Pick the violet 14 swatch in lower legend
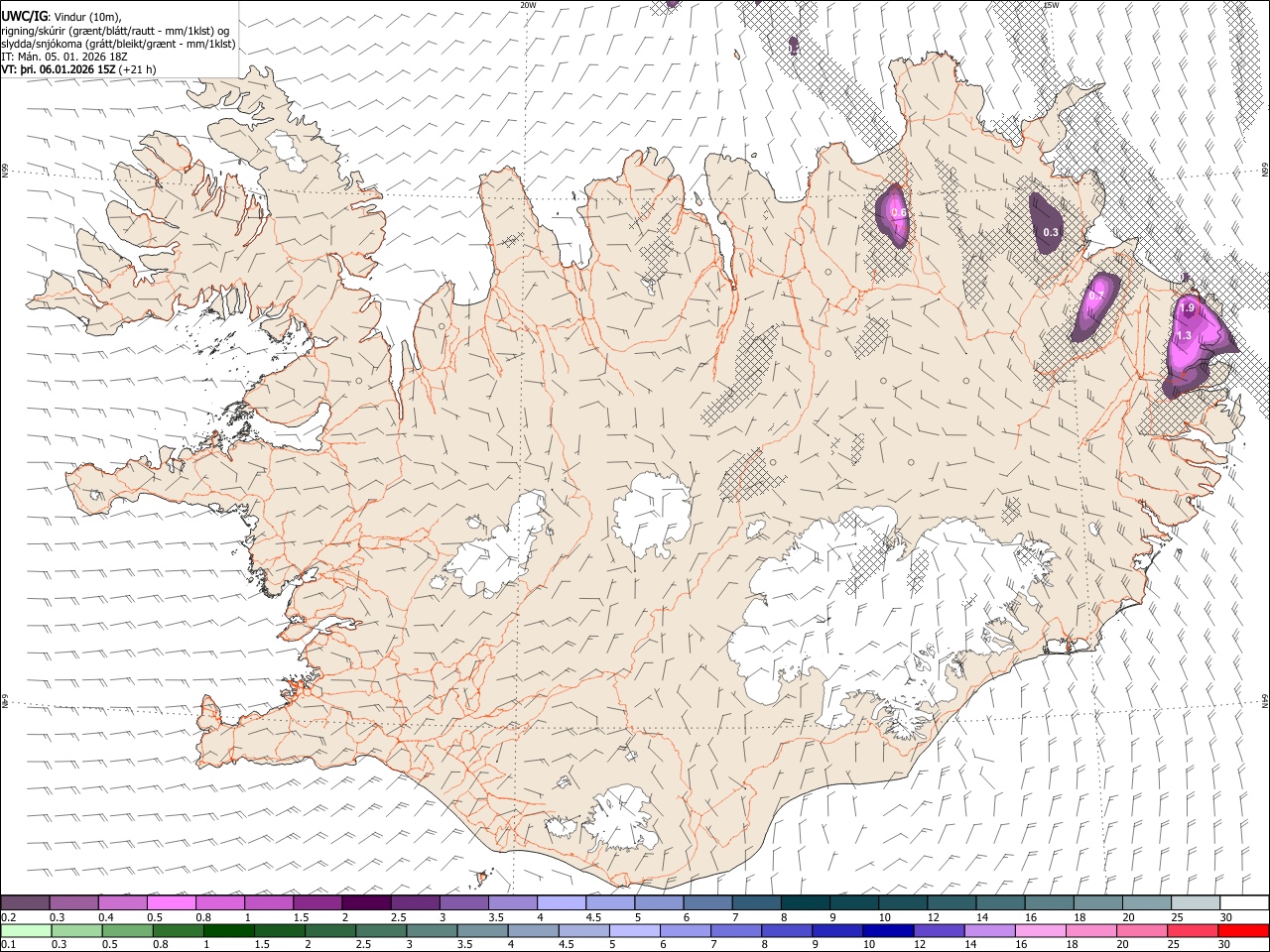This screenshot has height=952, width=1270. tap(989, 930)
